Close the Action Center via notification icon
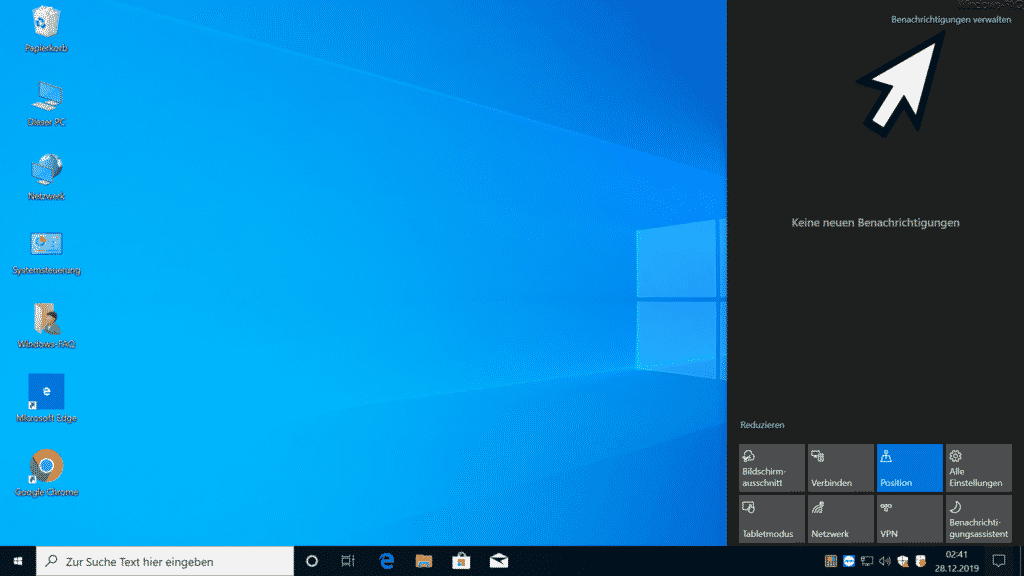The image size is (1024, 576). pyautogui.click(x=999, y=561)
